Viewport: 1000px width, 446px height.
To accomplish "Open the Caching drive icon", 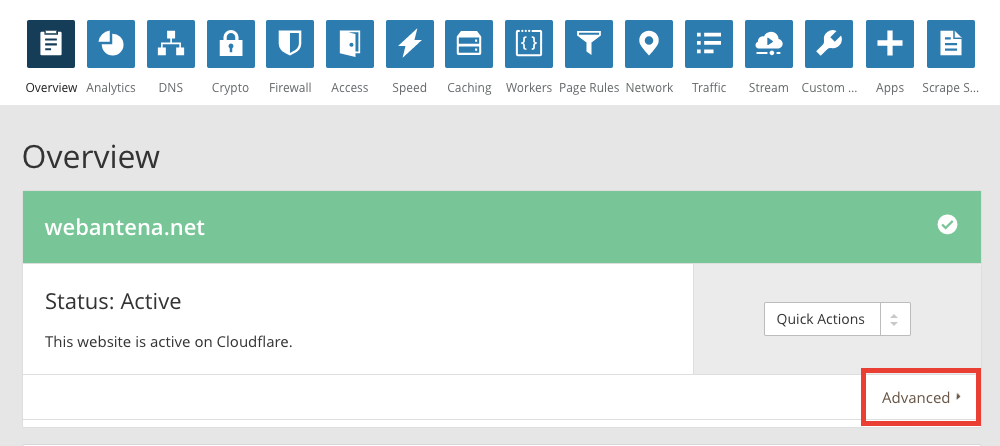I will point(469,44).
